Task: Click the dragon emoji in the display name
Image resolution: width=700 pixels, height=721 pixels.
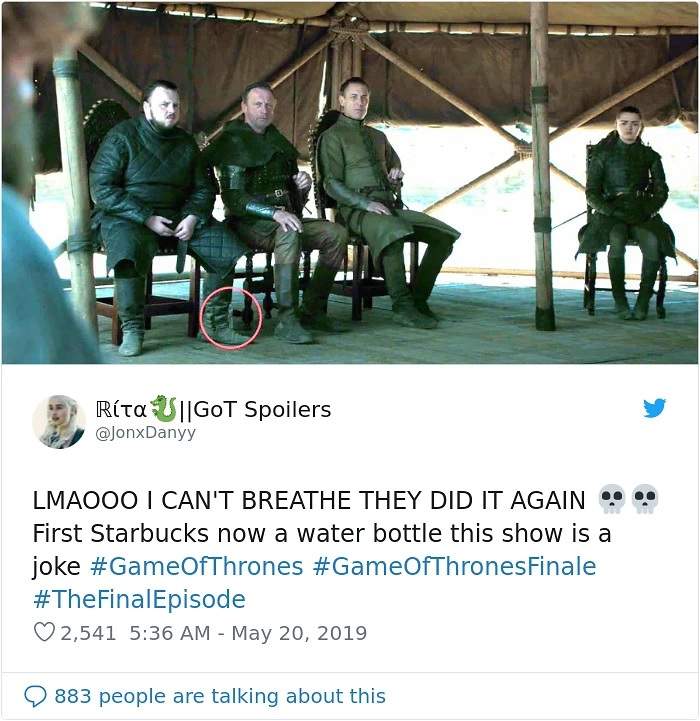Action: (163, 408)
